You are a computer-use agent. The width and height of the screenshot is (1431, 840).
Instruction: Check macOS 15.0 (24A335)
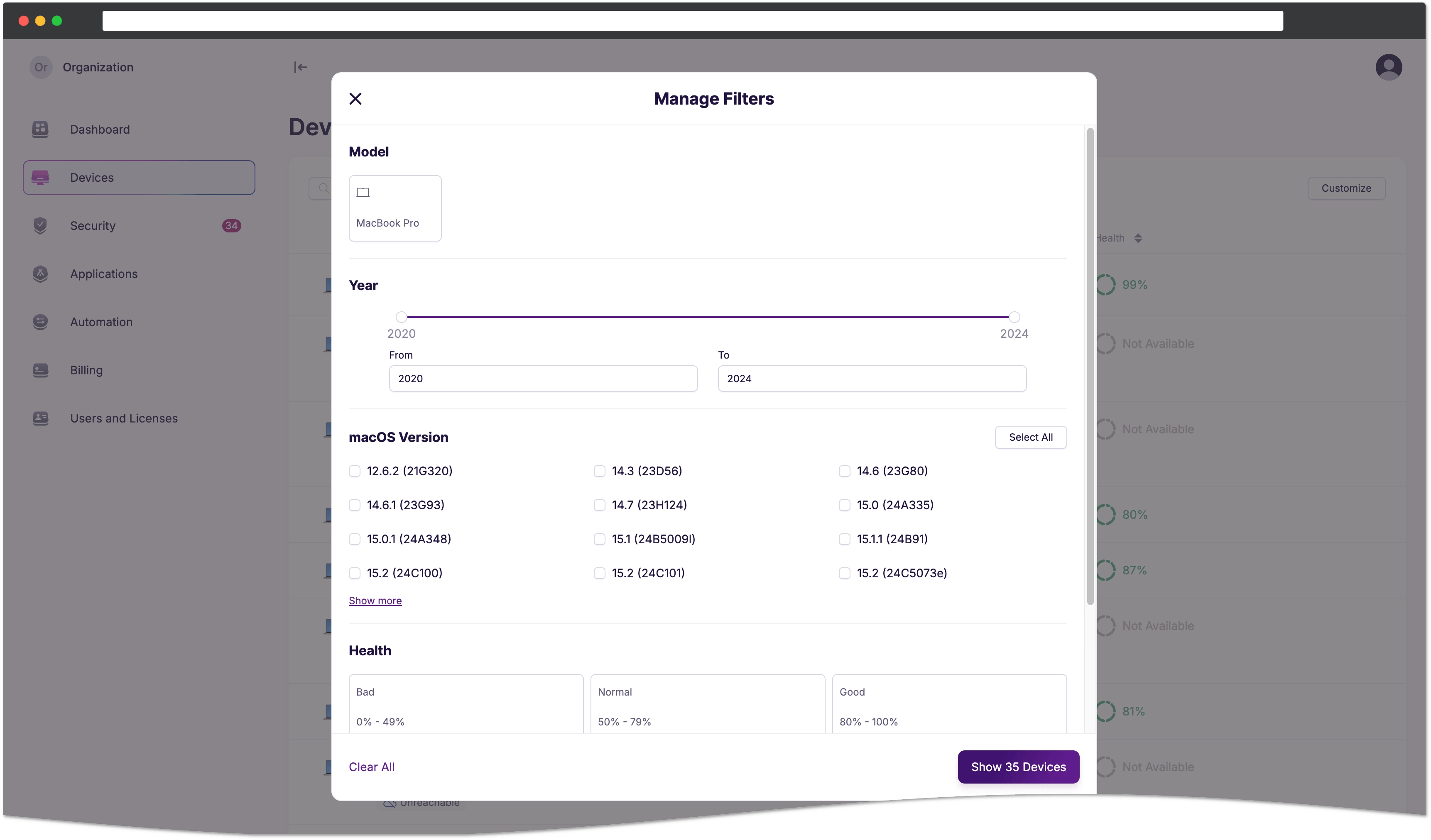pyautogui.click(x=844, y=505)
